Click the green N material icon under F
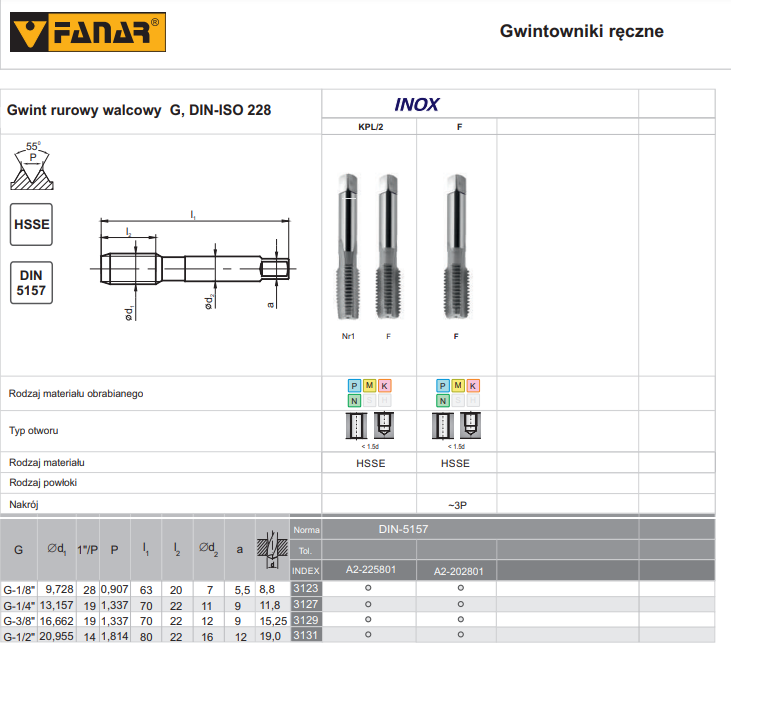759x706 pixels. click(443, 401)
